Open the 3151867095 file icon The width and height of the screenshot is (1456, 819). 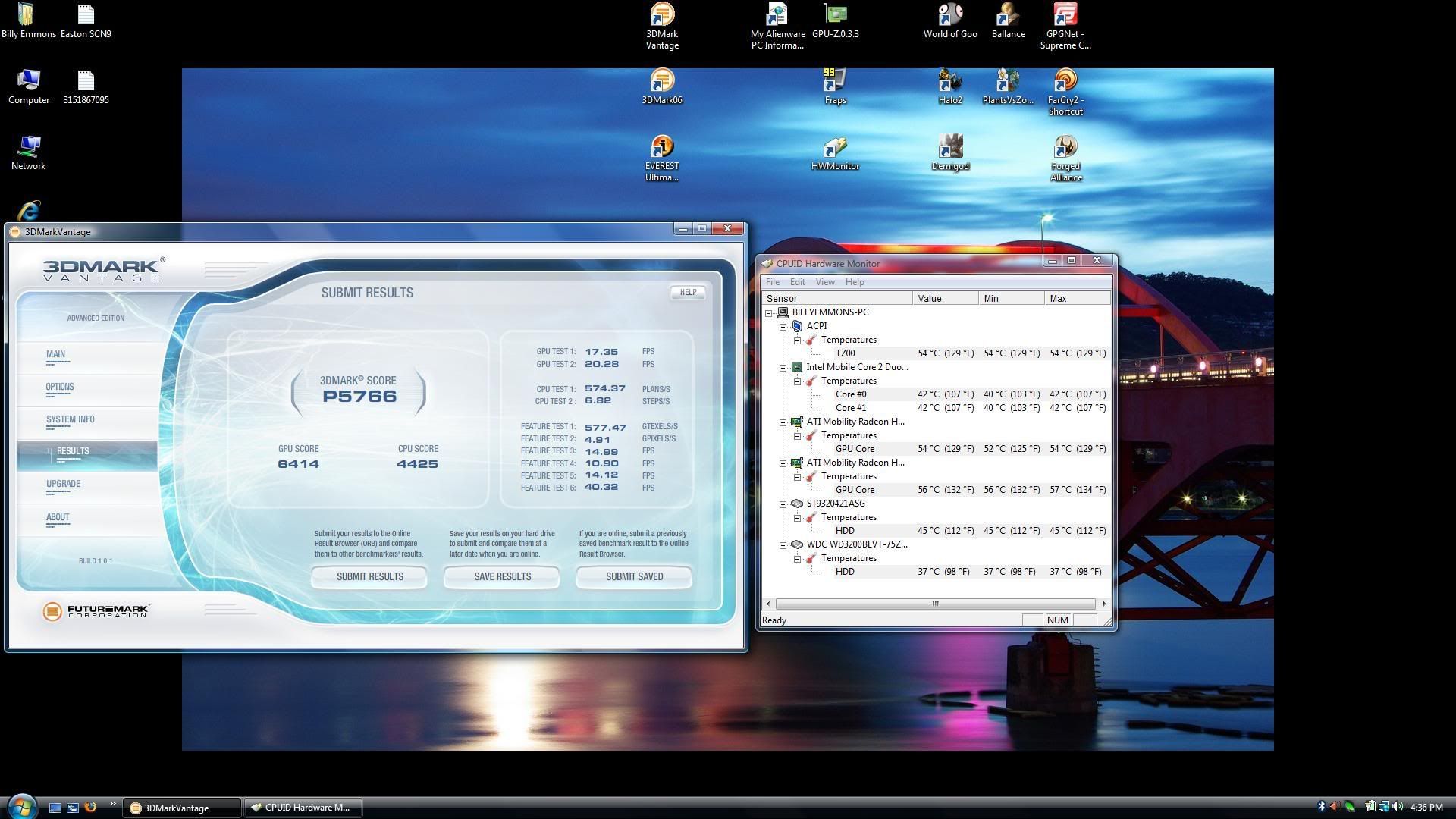pos(86,86)
